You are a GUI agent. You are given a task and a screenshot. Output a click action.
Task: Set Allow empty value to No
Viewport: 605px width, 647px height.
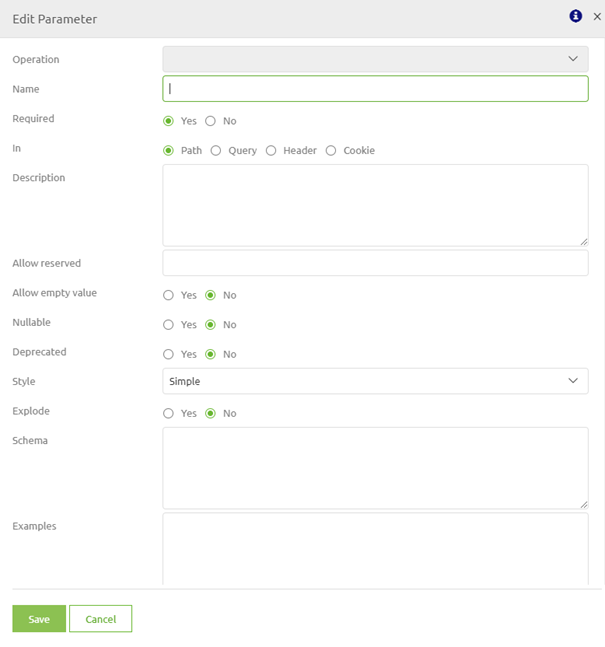tap(210, 295)
